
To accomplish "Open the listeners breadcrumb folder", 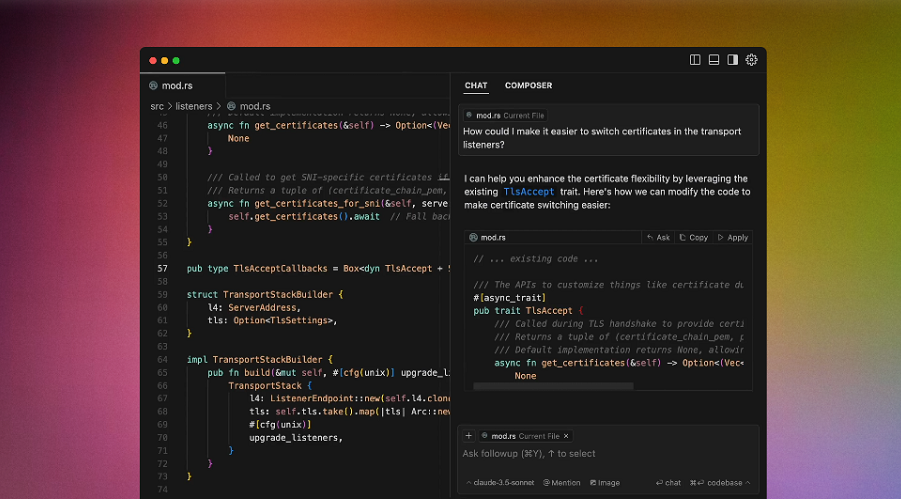I will pyautogui.click(x=194, y=106).
